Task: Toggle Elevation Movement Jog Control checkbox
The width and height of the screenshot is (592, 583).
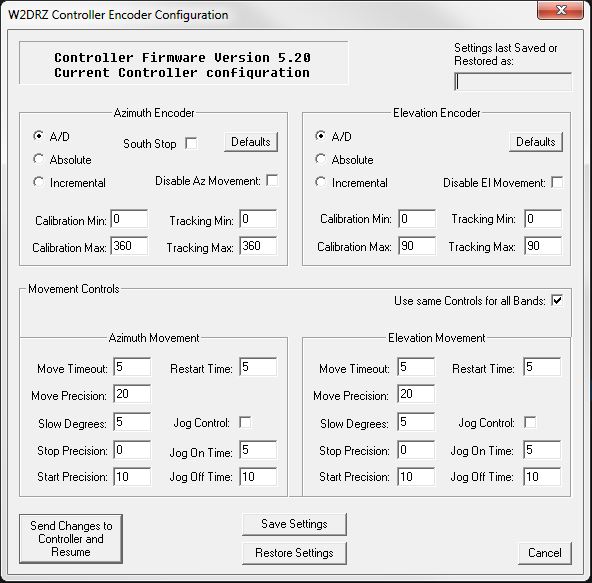Action: coord(530,422)
